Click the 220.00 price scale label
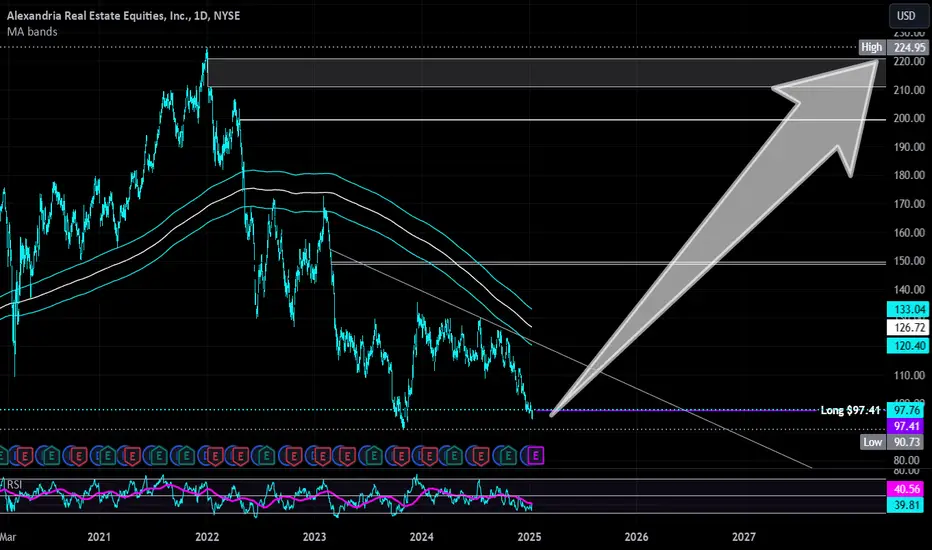Image resolution: width=932 pixels, height=550 pixels. coord(909,61)
